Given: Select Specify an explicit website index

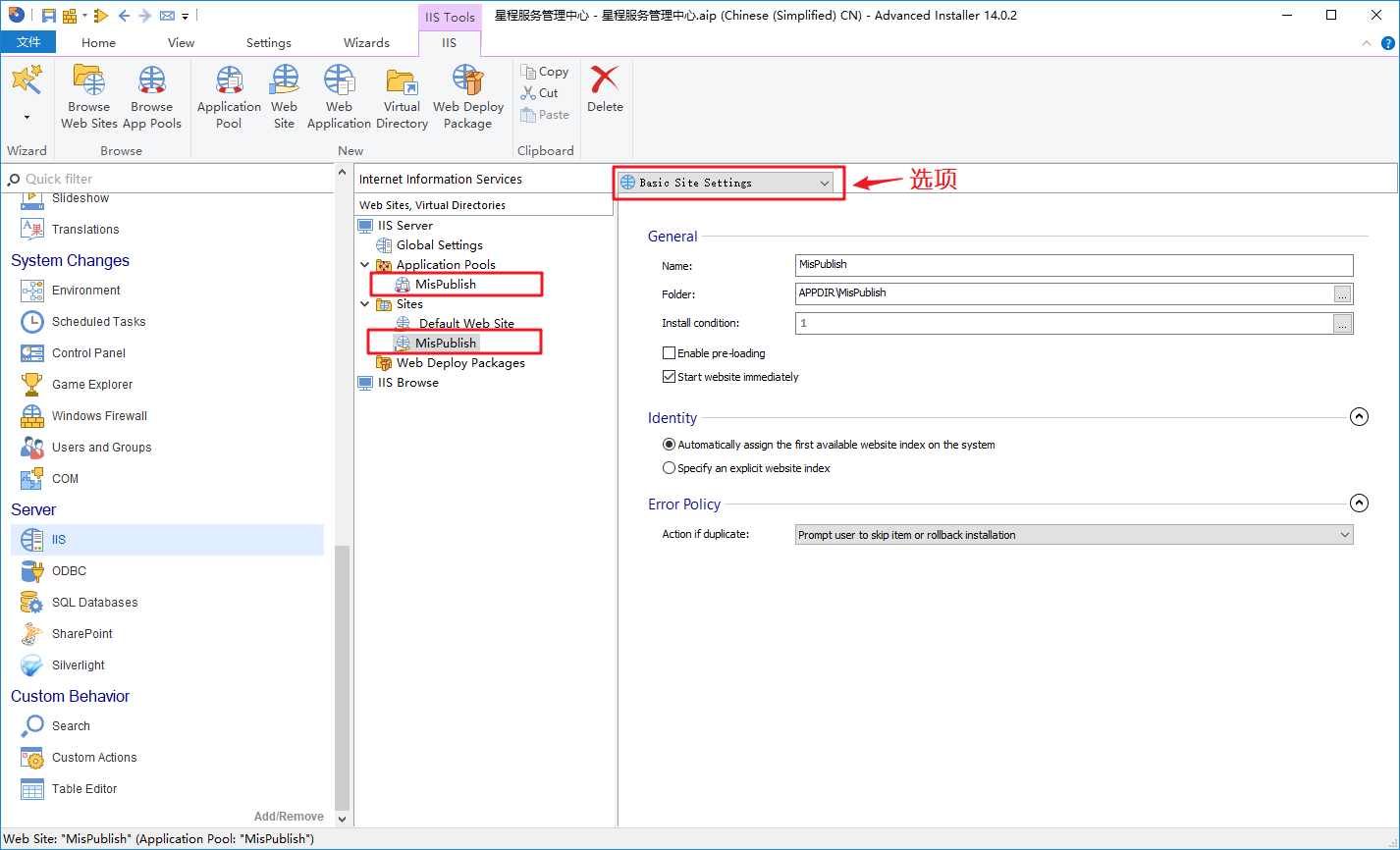Looking at the screenshot, I should tap(670, 468).
